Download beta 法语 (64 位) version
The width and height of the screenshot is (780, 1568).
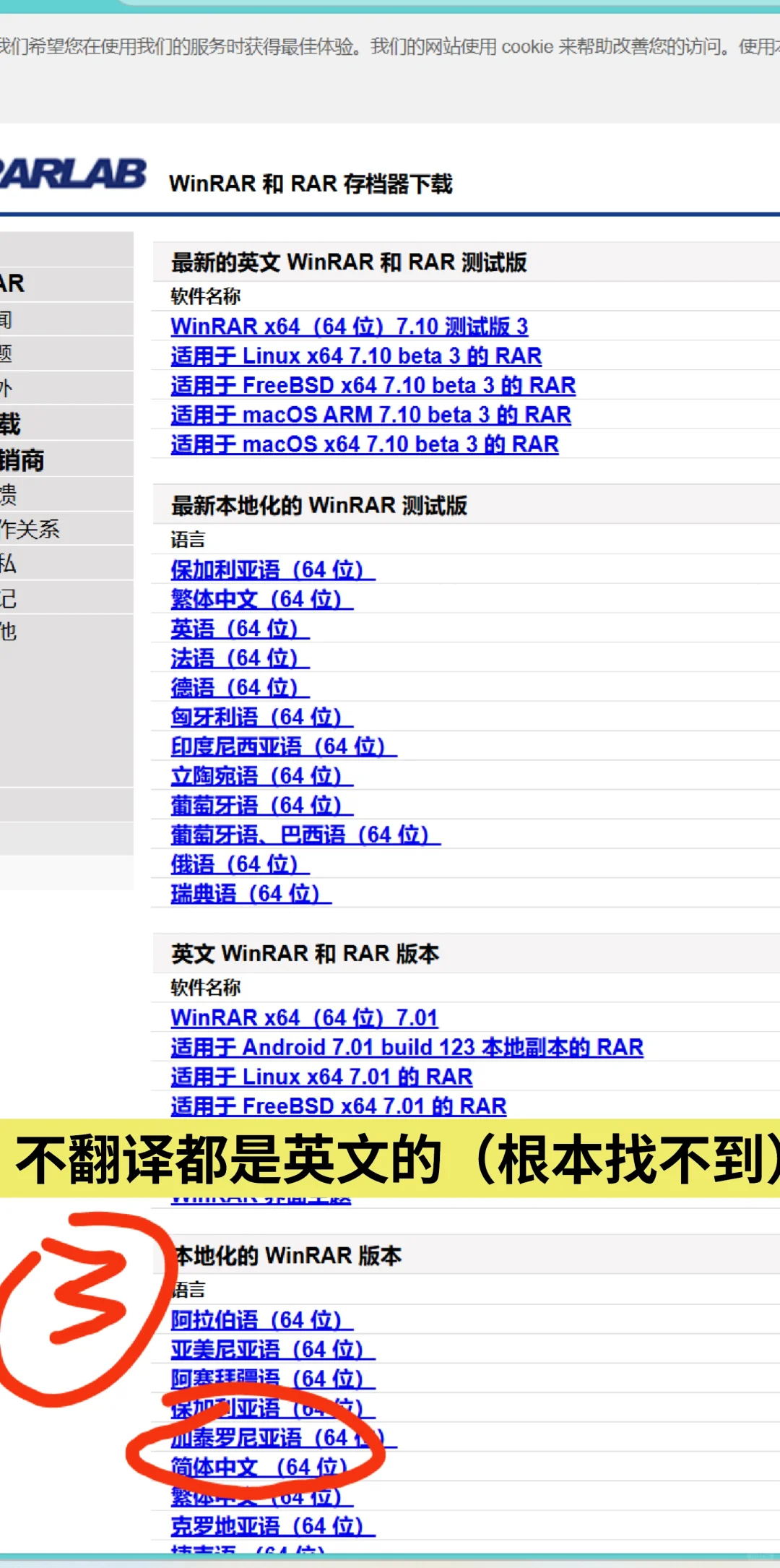coord(240,659)
